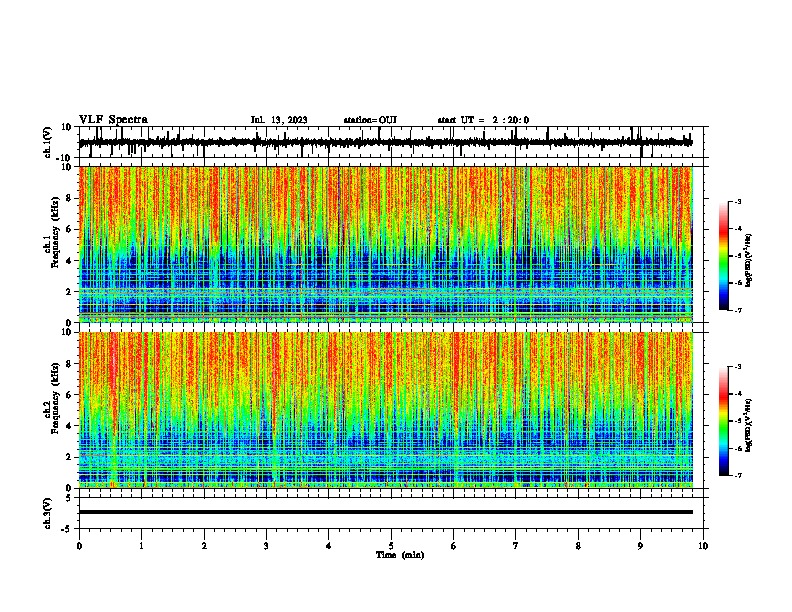Click the "start UT = 2:20:0" text
This screenshot has height=612, width=792.
tap(483, 120)
